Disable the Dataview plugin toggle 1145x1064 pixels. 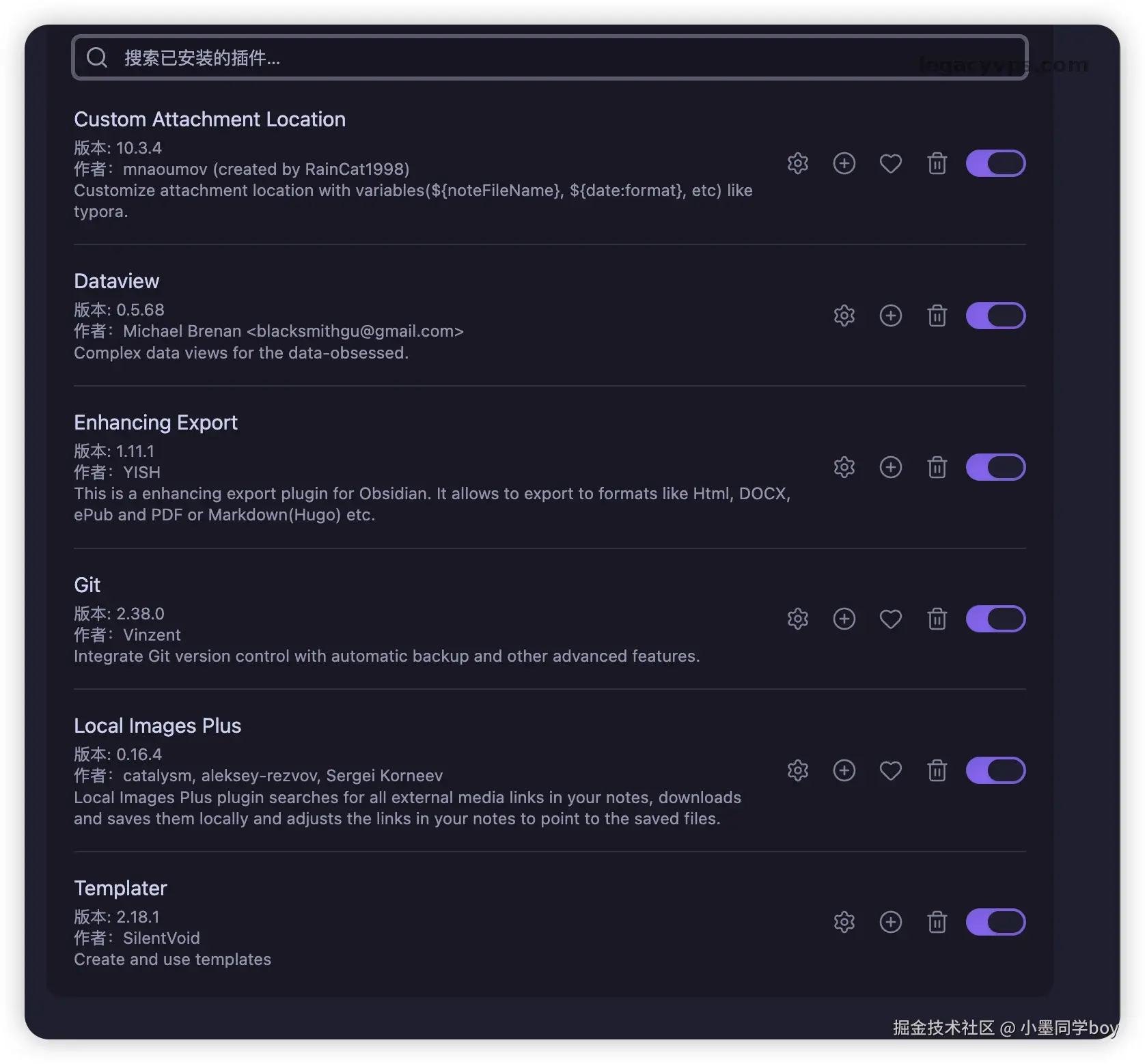(995, 316)
